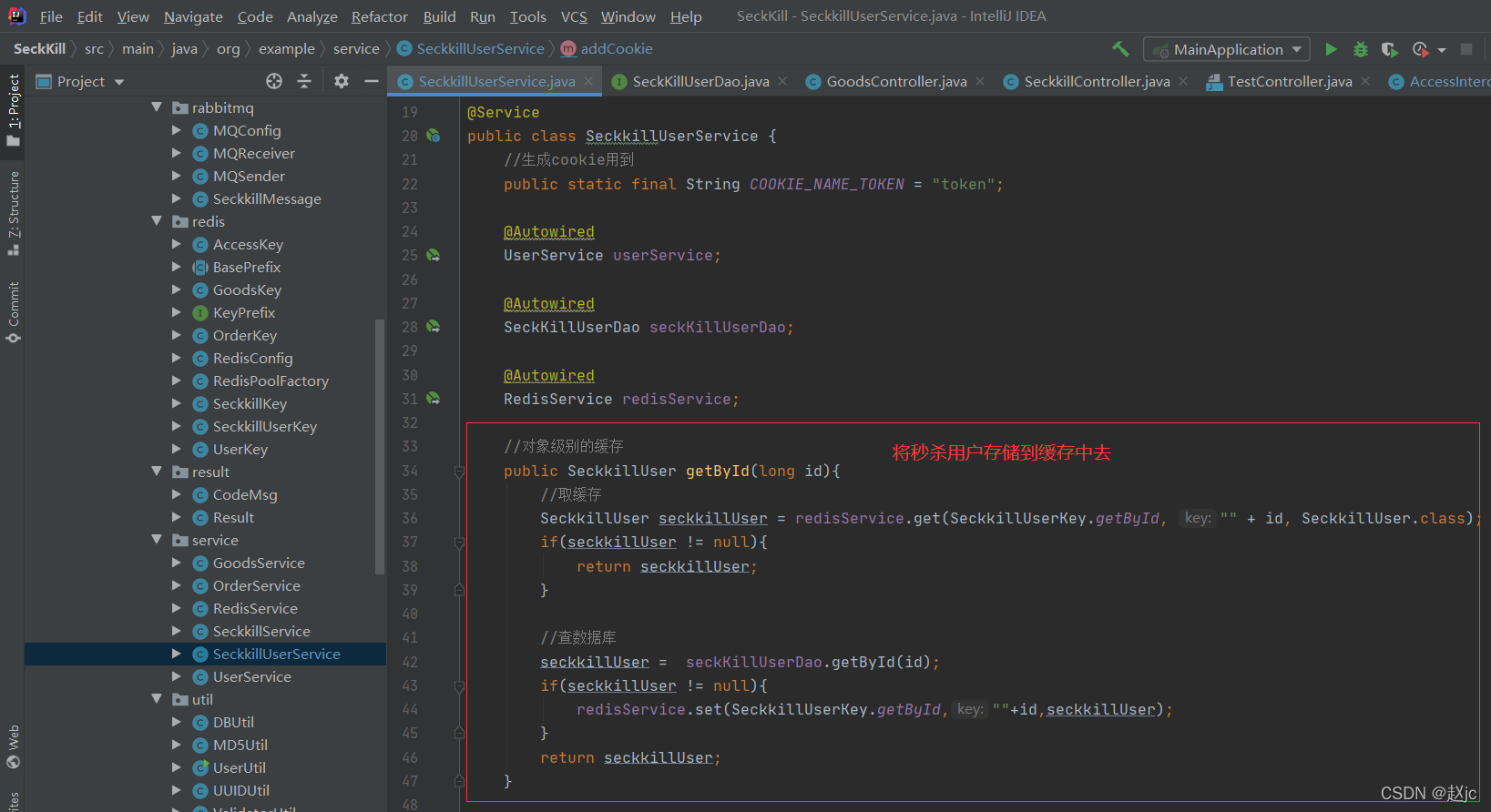Open the Web tool window
1491x812 pixels.
pos(13,746)
